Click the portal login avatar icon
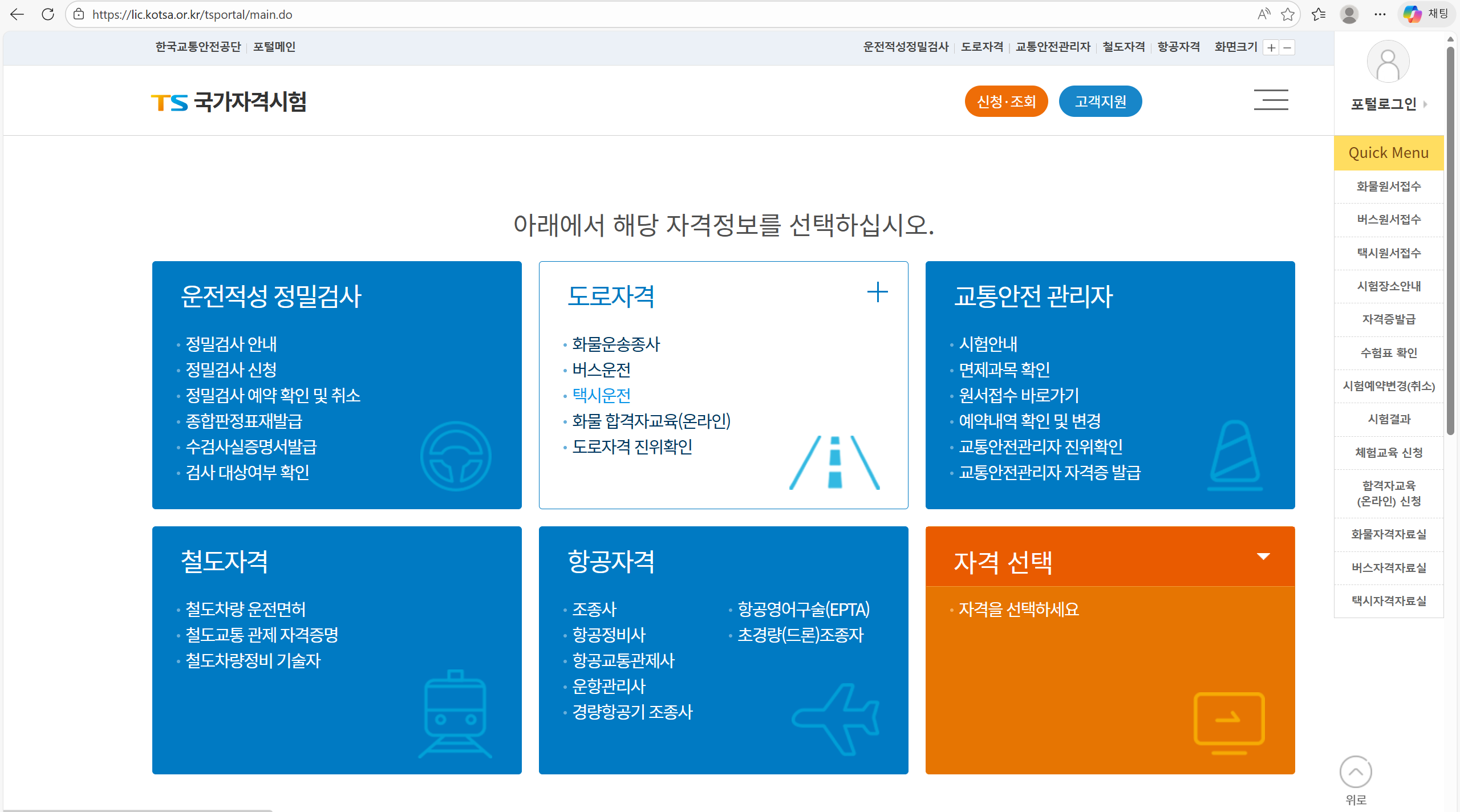Viewport: 1460px width, 812px height. coord(1388,62)
